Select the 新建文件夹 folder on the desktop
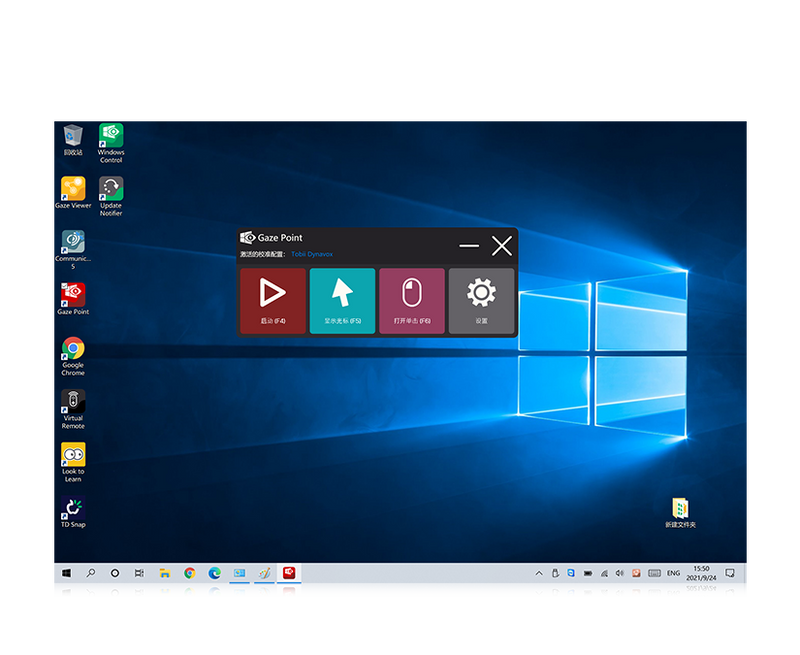 pyautogui.click(x=680, y=513)
